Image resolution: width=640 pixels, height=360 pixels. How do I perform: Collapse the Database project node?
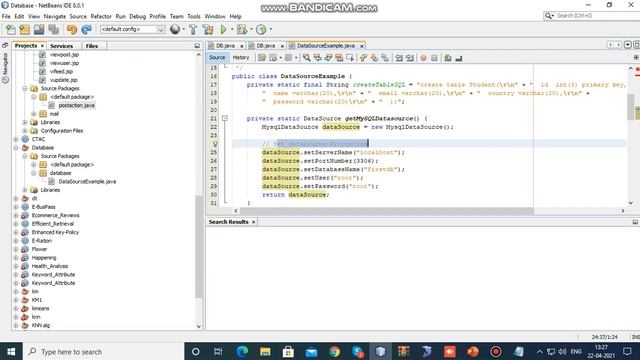pos(16,148)
